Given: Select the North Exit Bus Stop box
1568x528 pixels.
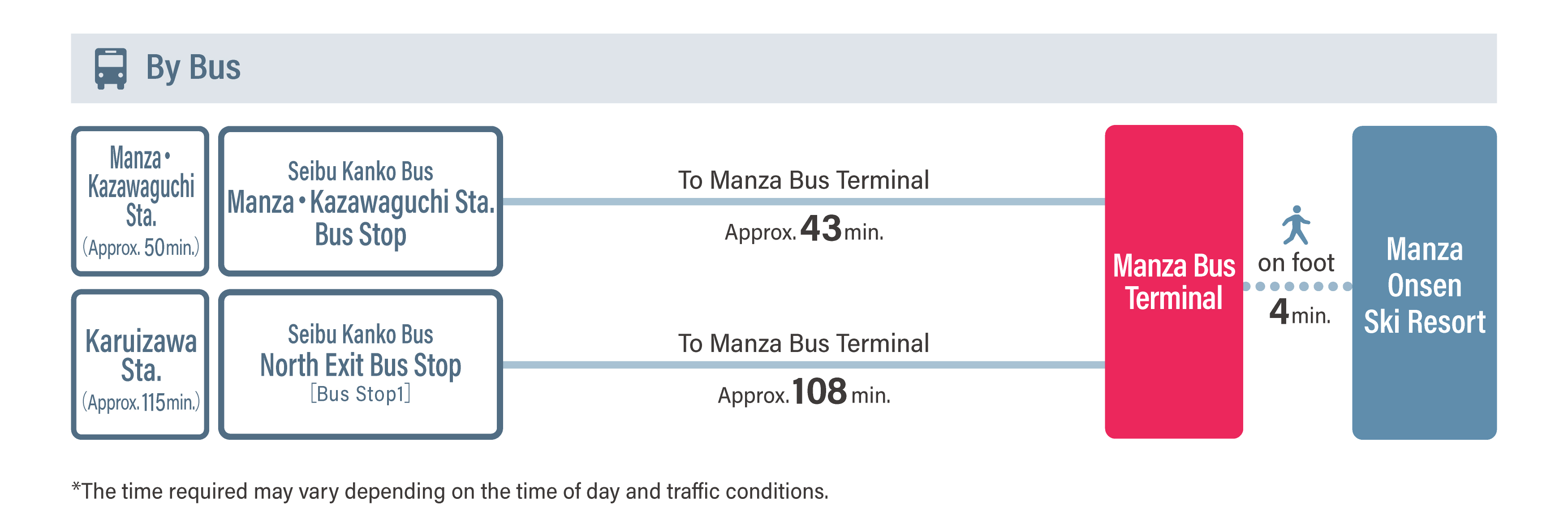Looking at the screenshot, I should click(360, 365).
